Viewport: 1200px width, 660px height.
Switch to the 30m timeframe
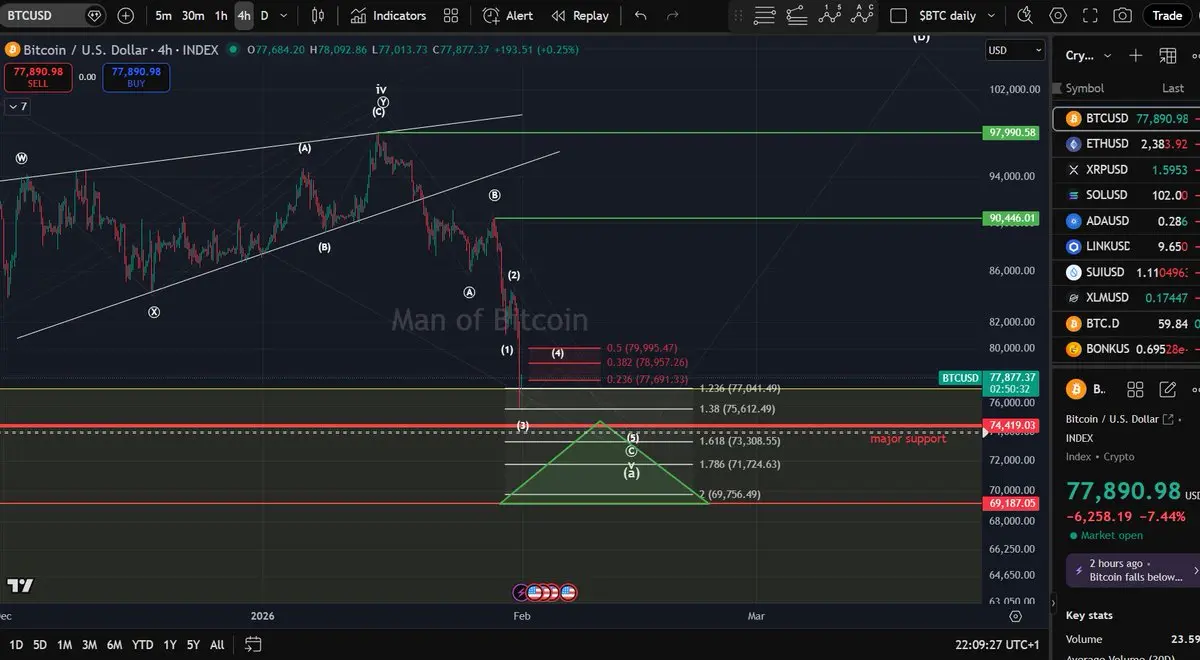coord(193,15)
